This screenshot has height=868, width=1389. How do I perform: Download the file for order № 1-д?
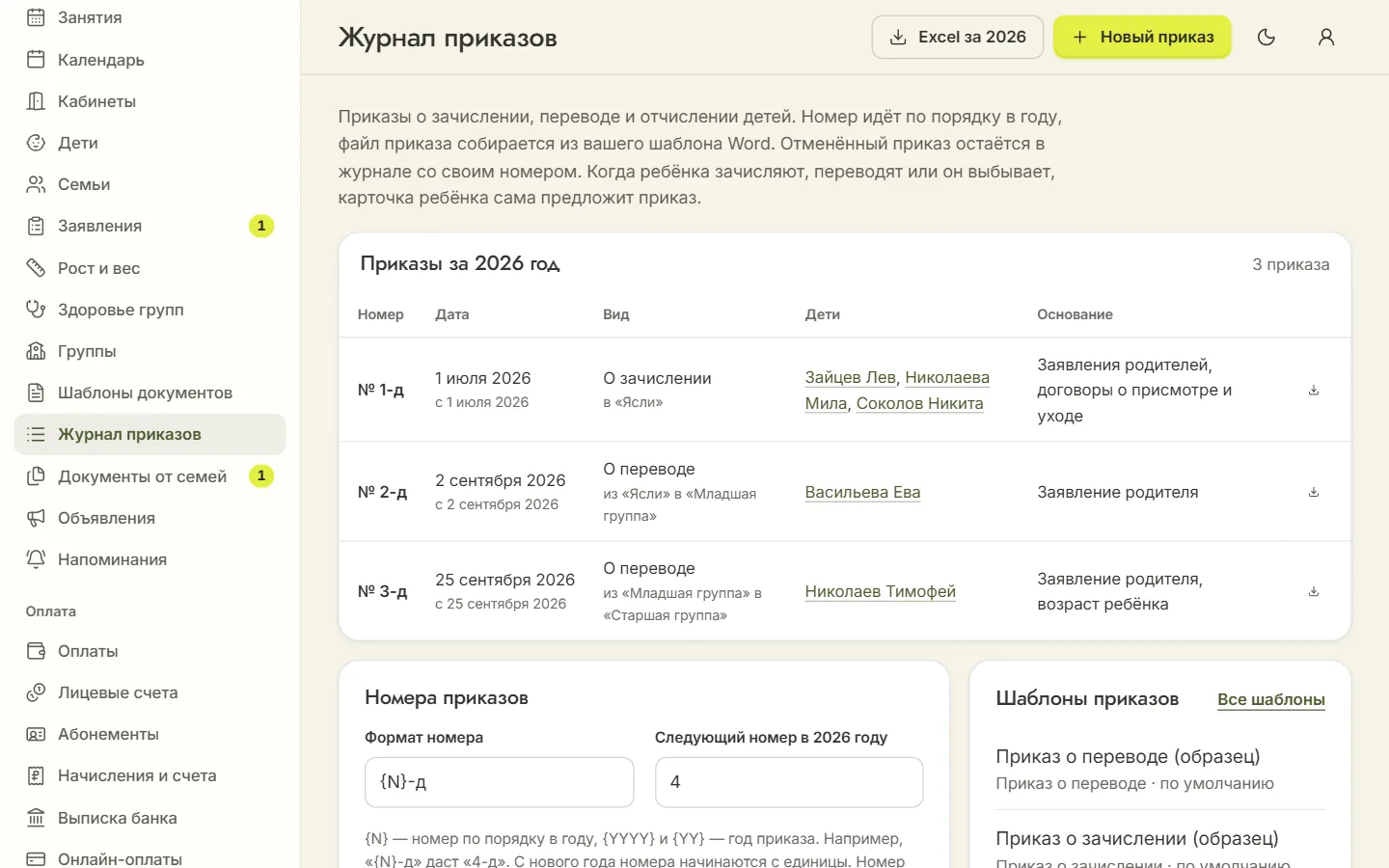[x=1313, y=391]
